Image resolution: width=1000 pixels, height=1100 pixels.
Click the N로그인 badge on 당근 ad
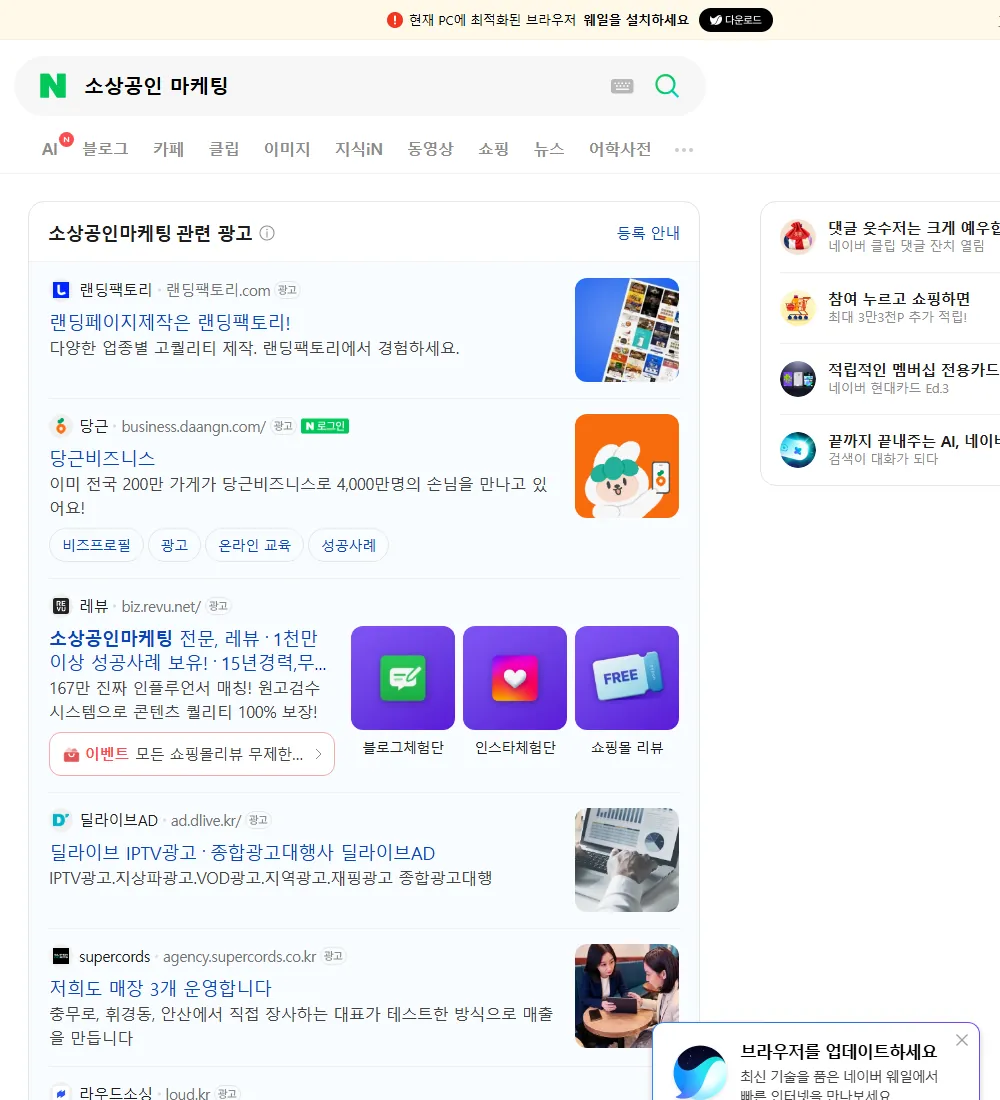[325, 426]
